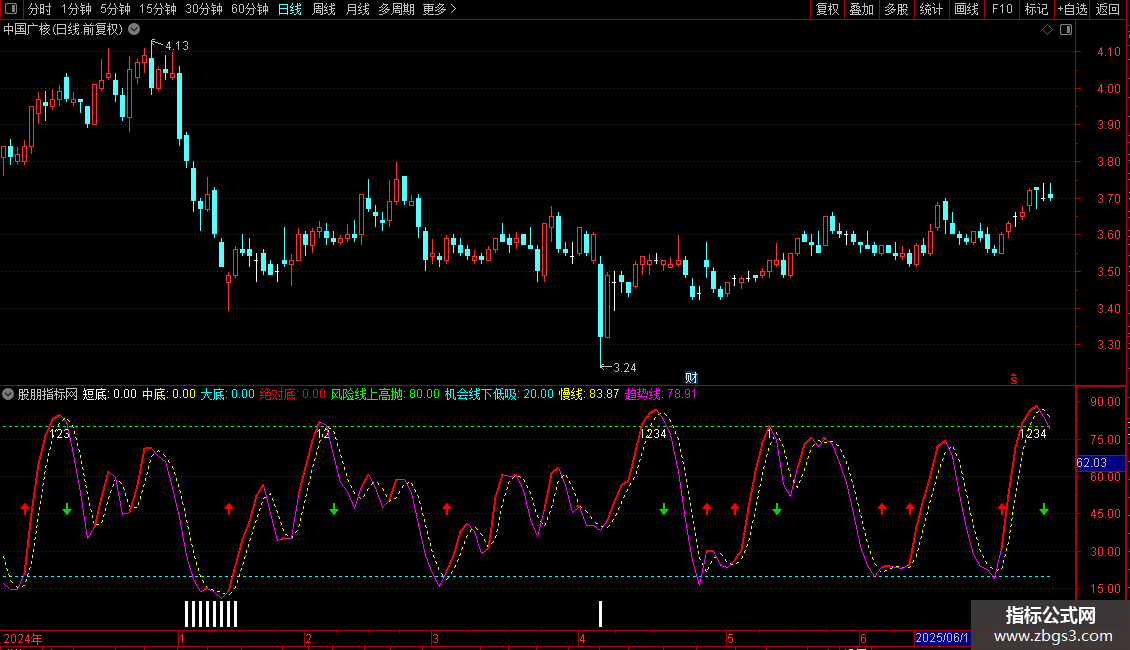Click the 慢线: 83.87 value
This screenshot has height=650, width=1130.
point(589,394)
